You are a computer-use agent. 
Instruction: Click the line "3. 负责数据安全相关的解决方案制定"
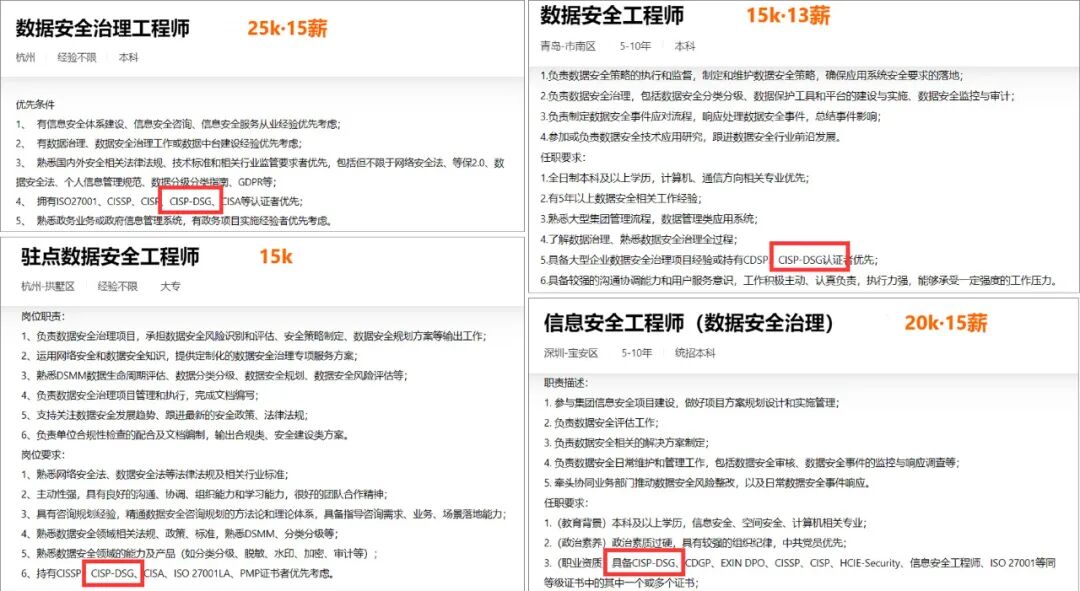point(626,443)
